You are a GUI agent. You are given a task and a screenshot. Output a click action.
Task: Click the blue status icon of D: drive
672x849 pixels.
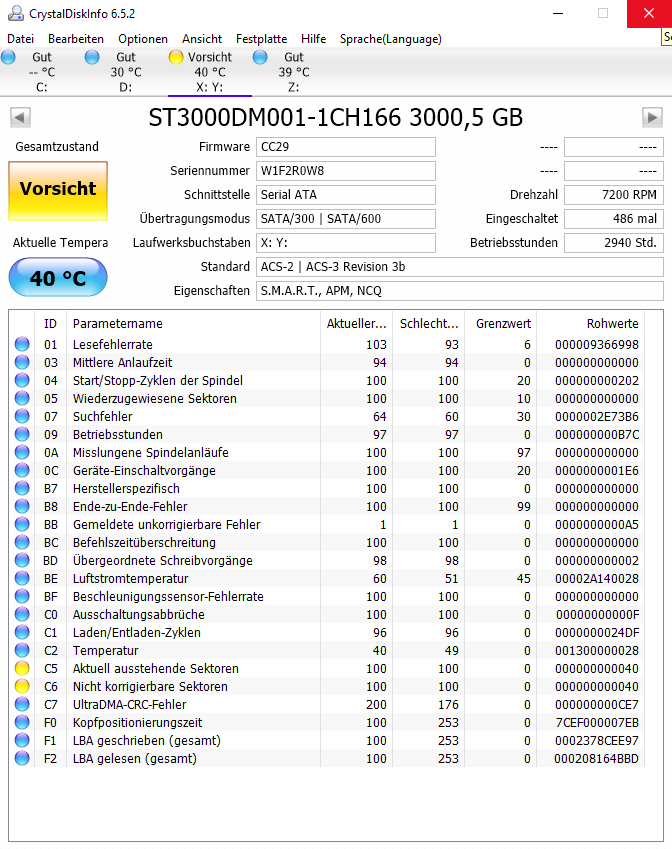pos(92,57)
